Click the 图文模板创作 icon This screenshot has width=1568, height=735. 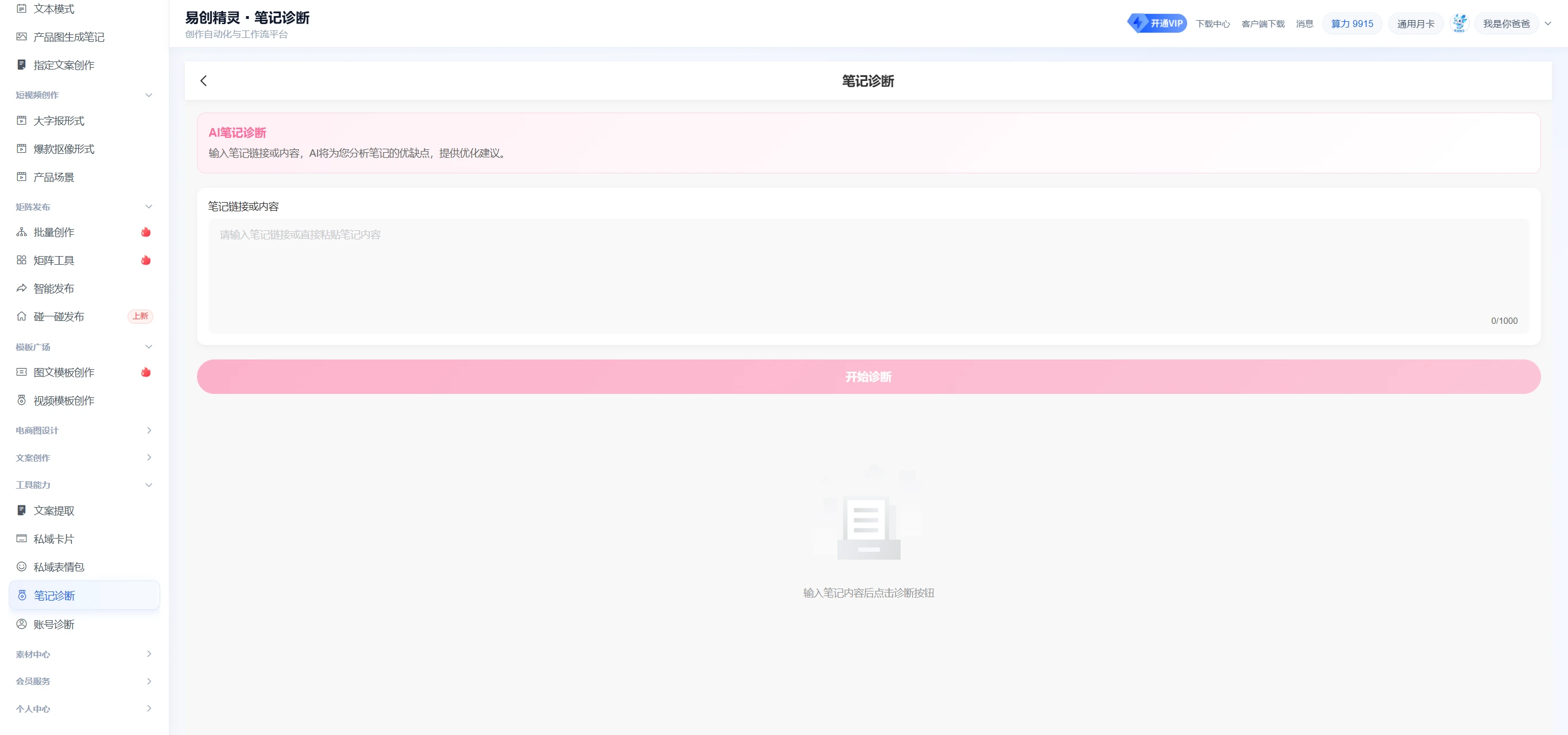(x=21, y=372)
